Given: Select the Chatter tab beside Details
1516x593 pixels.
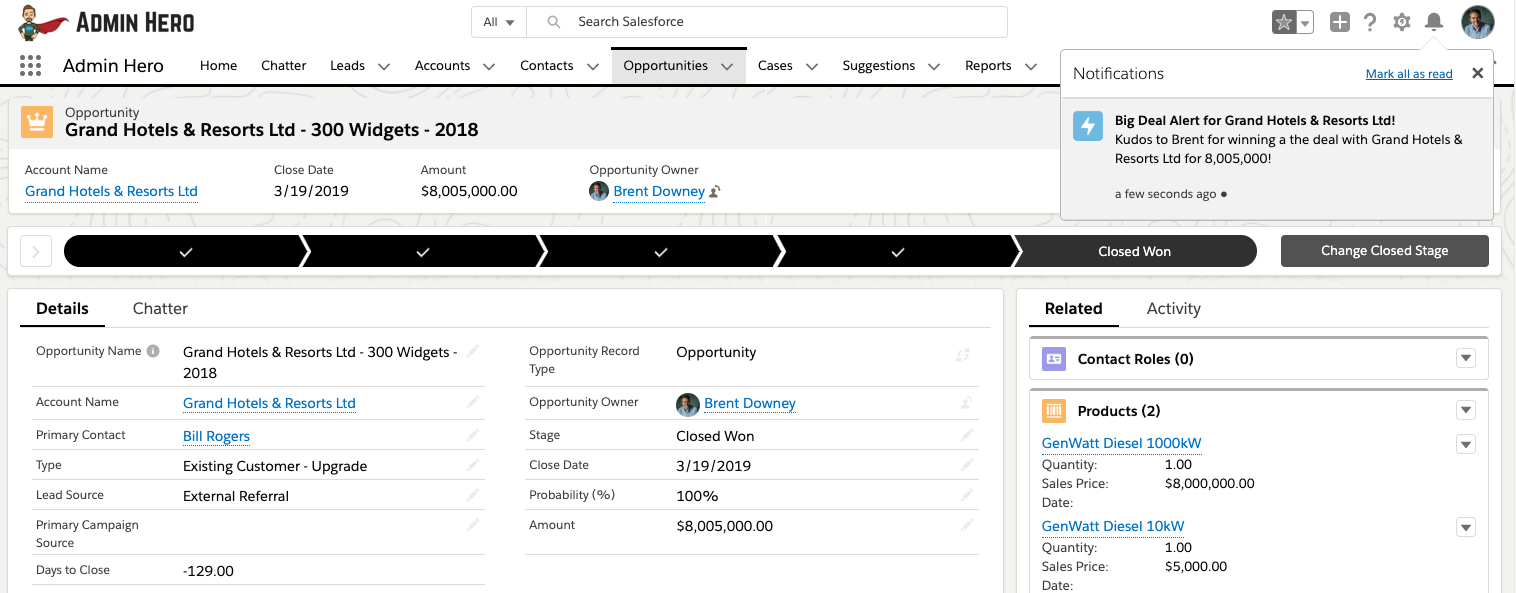Looking at the screenshot, I should coord(160,309).
